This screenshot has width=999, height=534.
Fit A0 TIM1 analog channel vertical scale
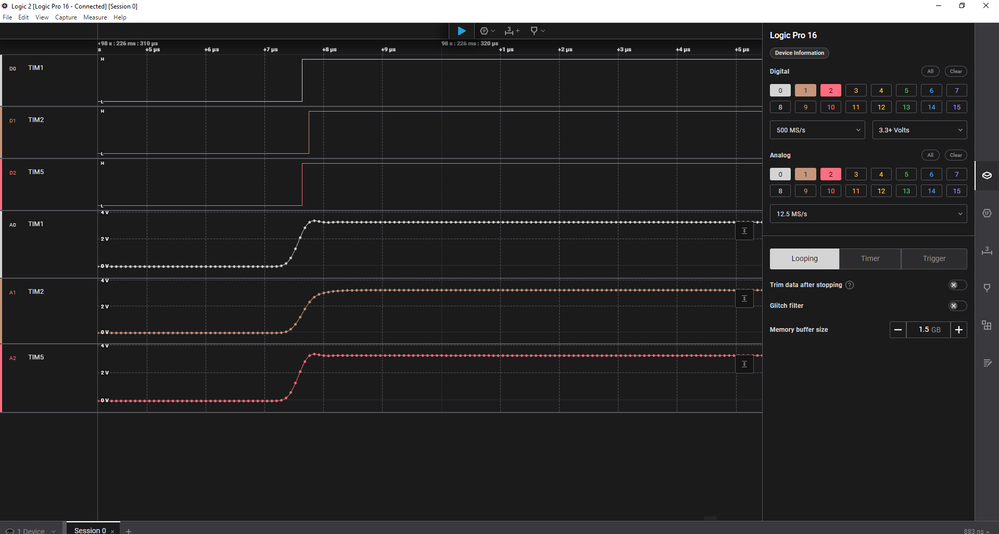744,231
